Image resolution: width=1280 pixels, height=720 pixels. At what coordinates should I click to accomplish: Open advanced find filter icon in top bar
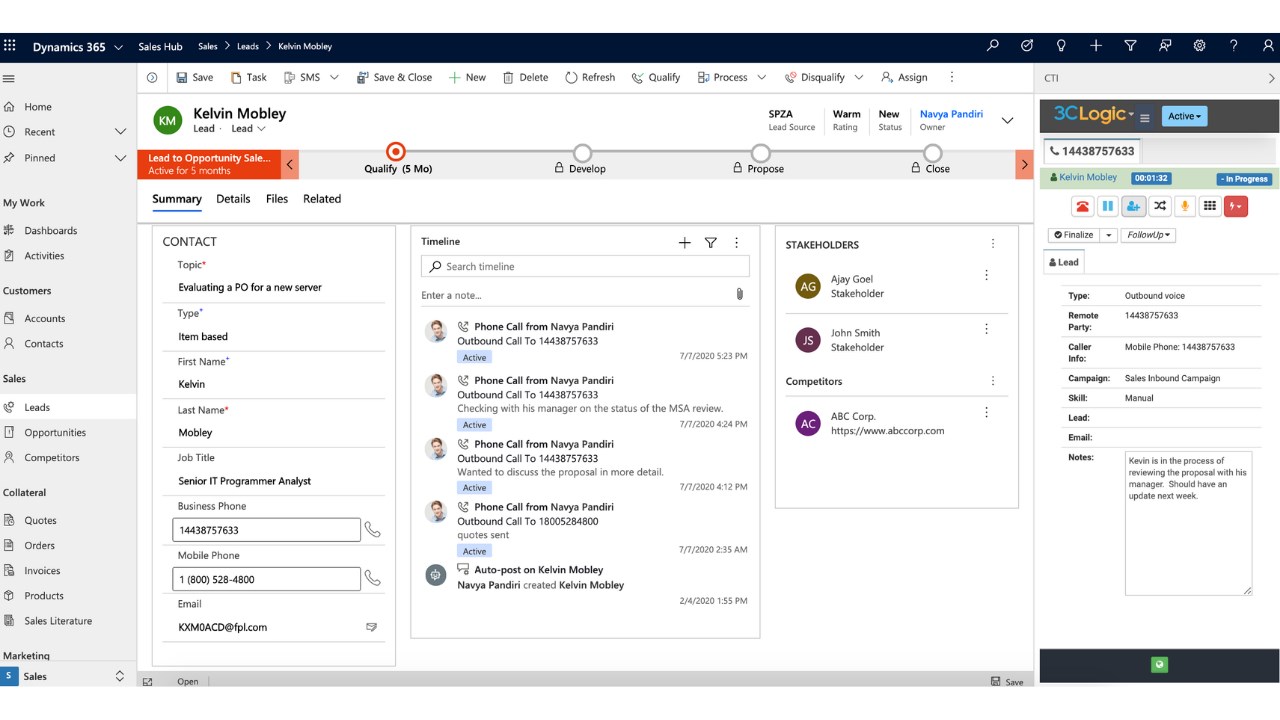(x=1130, y=46)
